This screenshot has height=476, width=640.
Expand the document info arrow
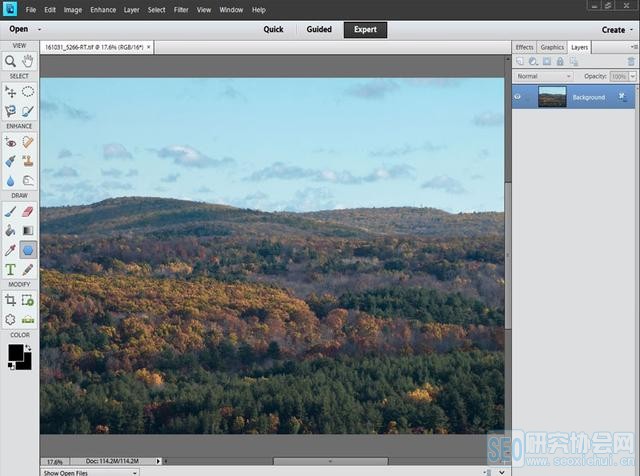(x=158, y=461)
